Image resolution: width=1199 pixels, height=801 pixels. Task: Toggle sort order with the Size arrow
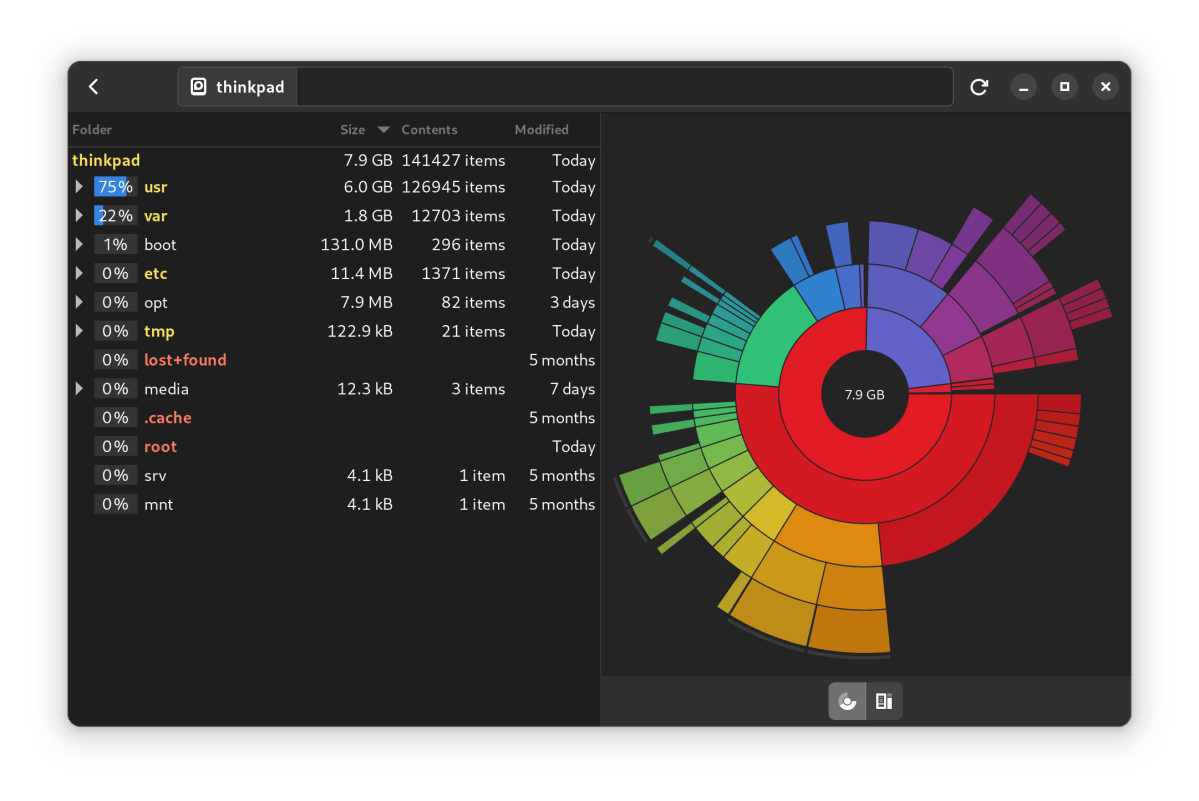[384, 130]
